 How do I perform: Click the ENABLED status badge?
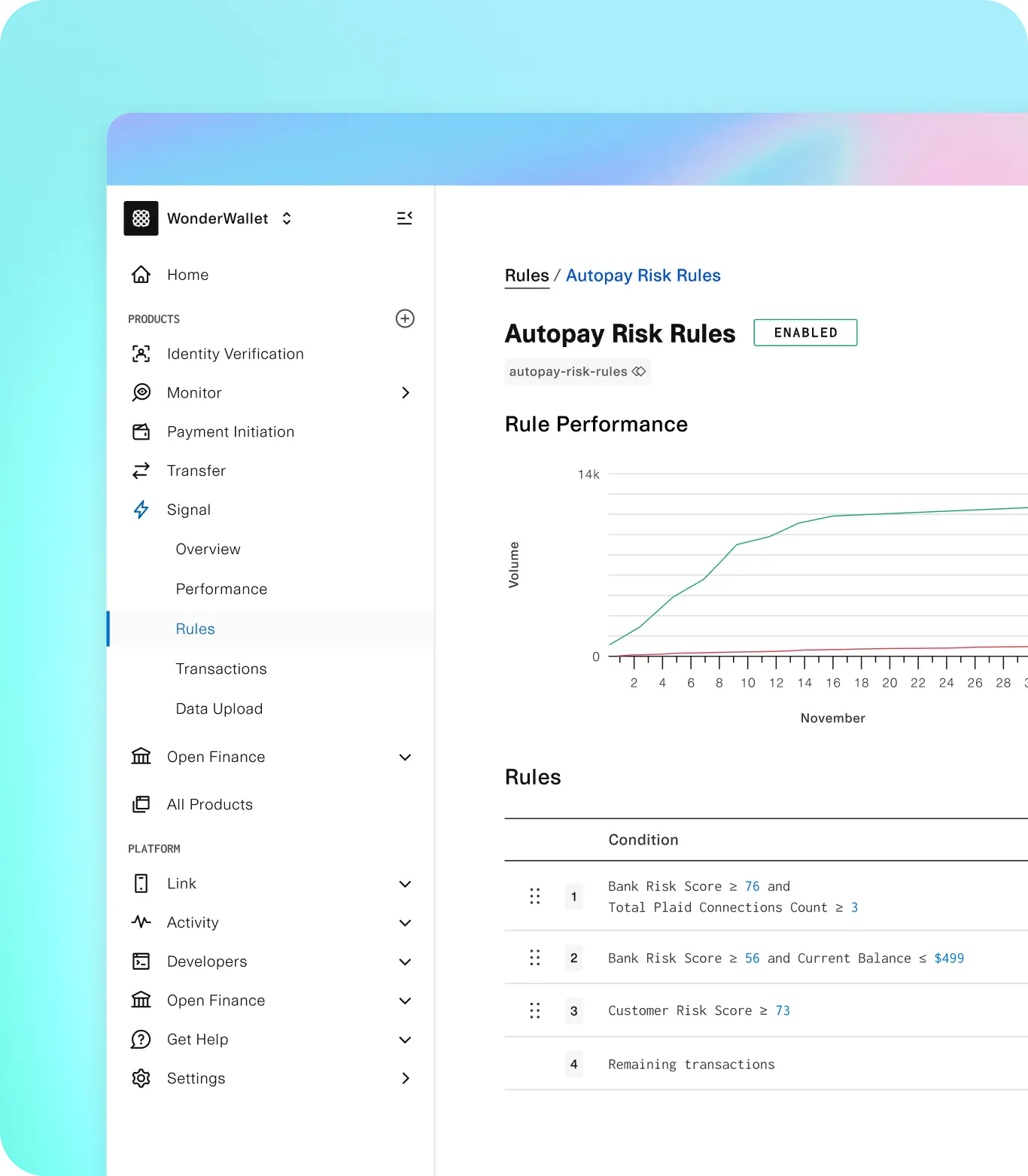pos(805,333)
